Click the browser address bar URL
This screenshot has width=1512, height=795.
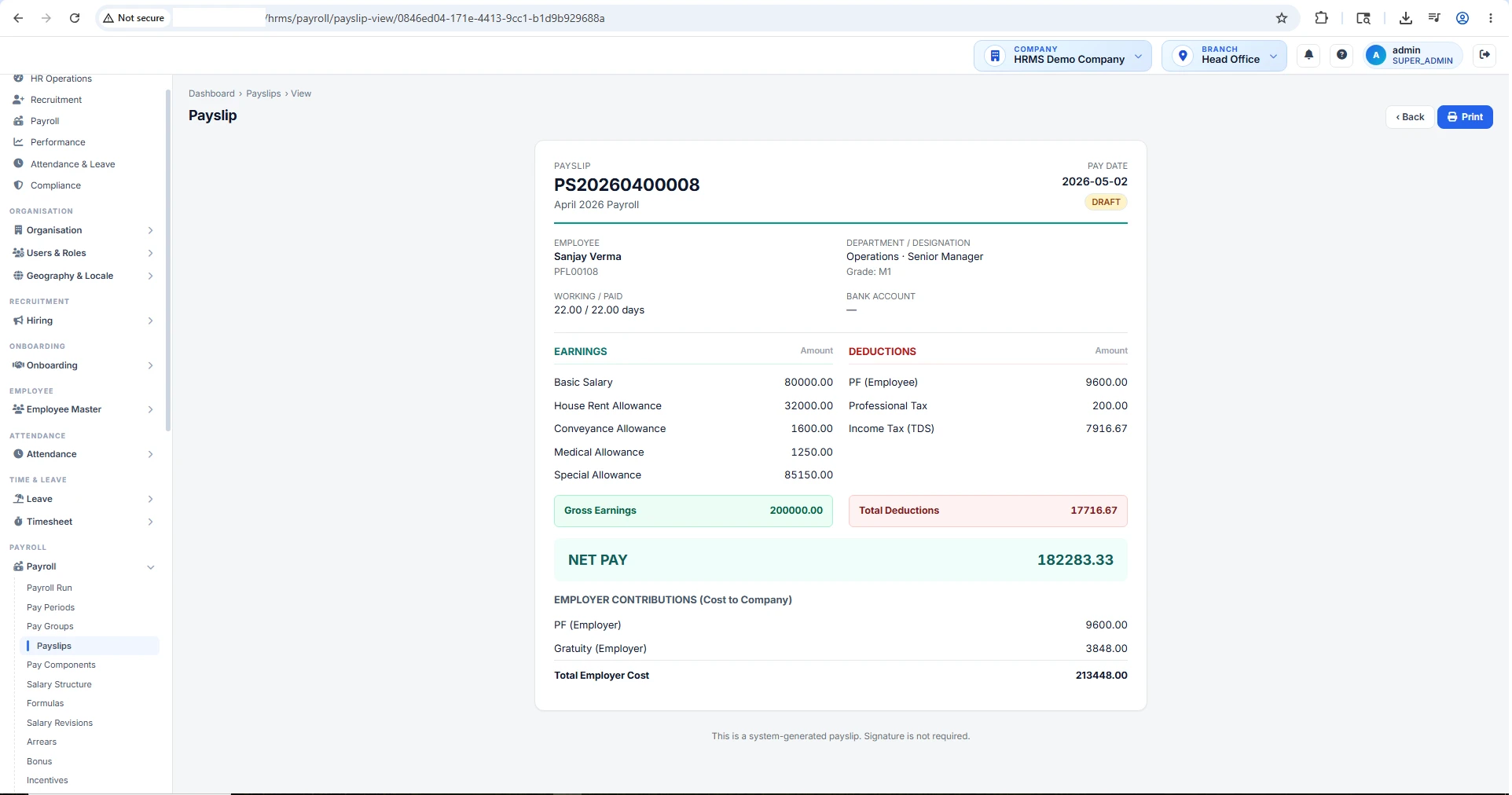click(435, 18)
